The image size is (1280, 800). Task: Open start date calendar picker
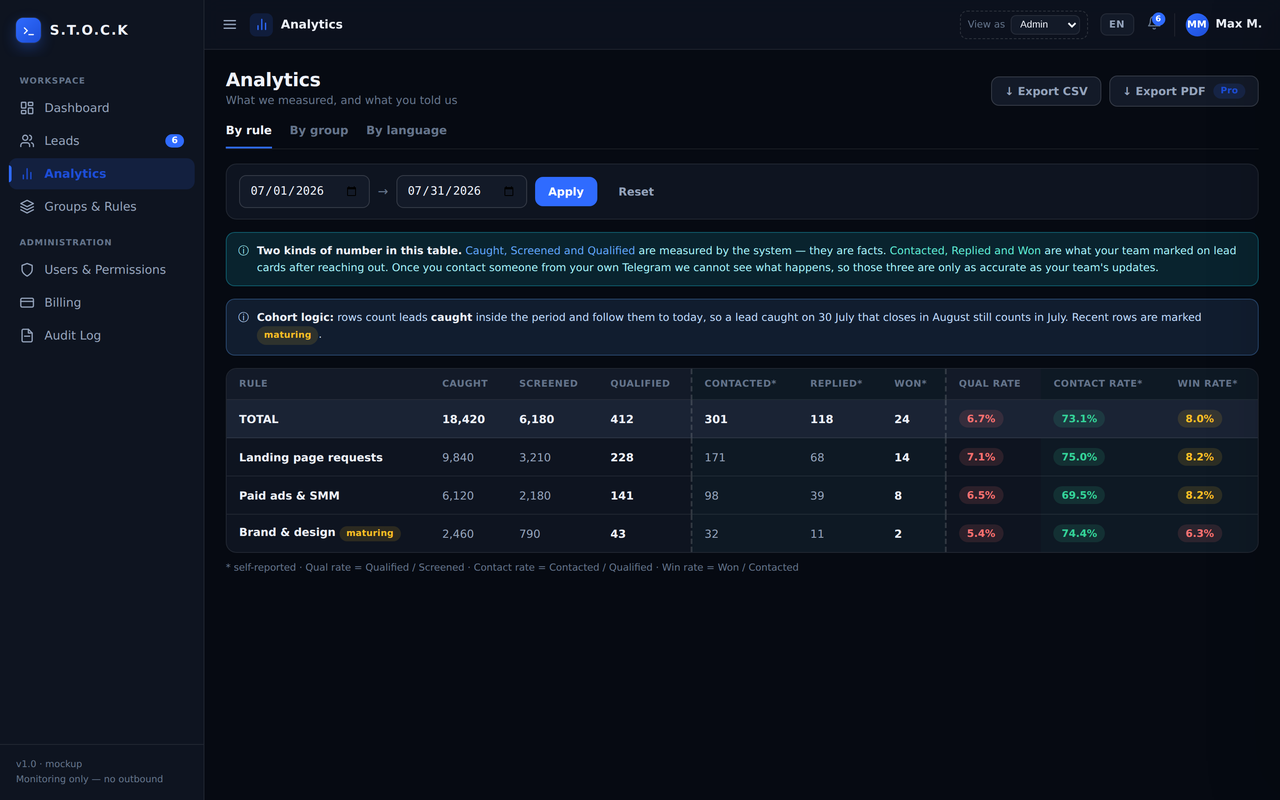point(352,191)
